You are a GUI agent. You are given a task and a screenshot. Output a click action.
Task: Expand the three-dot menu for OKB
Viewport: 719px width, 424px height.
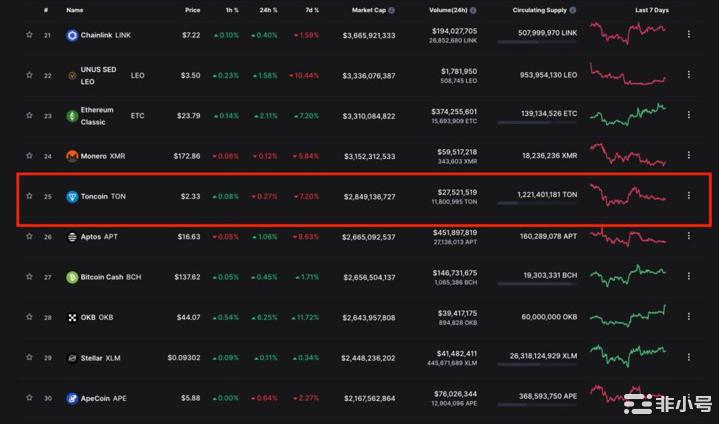(688, 318)
